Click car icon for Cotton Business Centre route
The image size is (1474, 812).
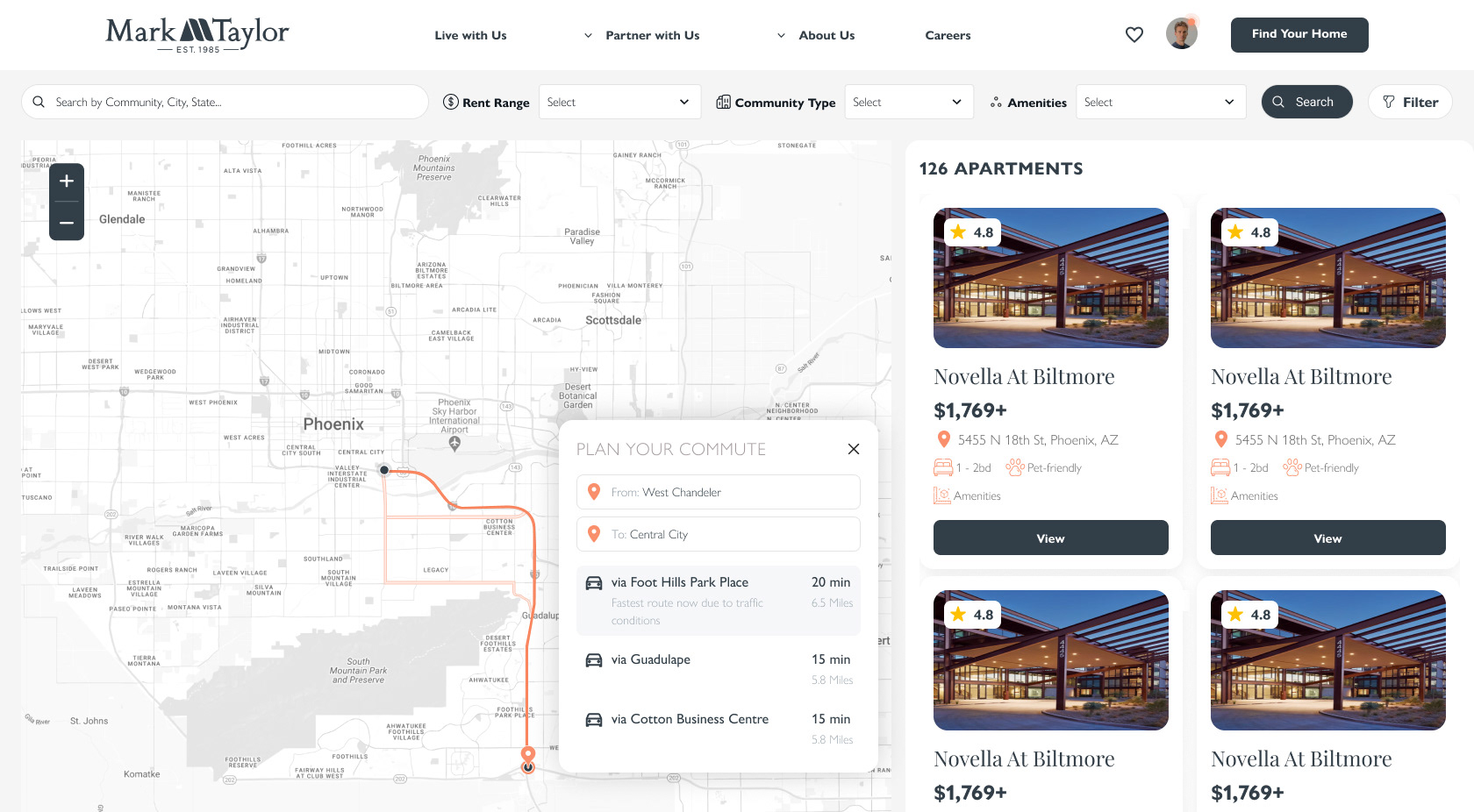(x=594, y=720)
